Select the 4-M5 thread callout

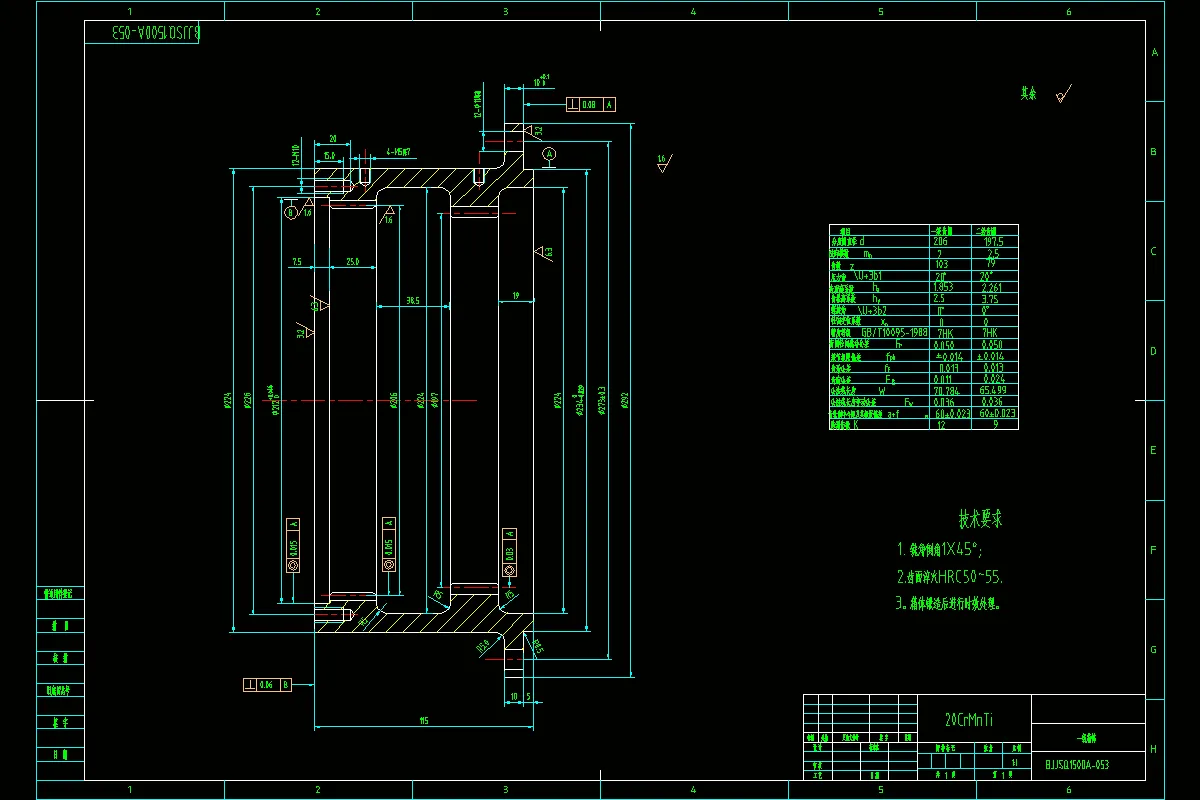coord(398,152)
